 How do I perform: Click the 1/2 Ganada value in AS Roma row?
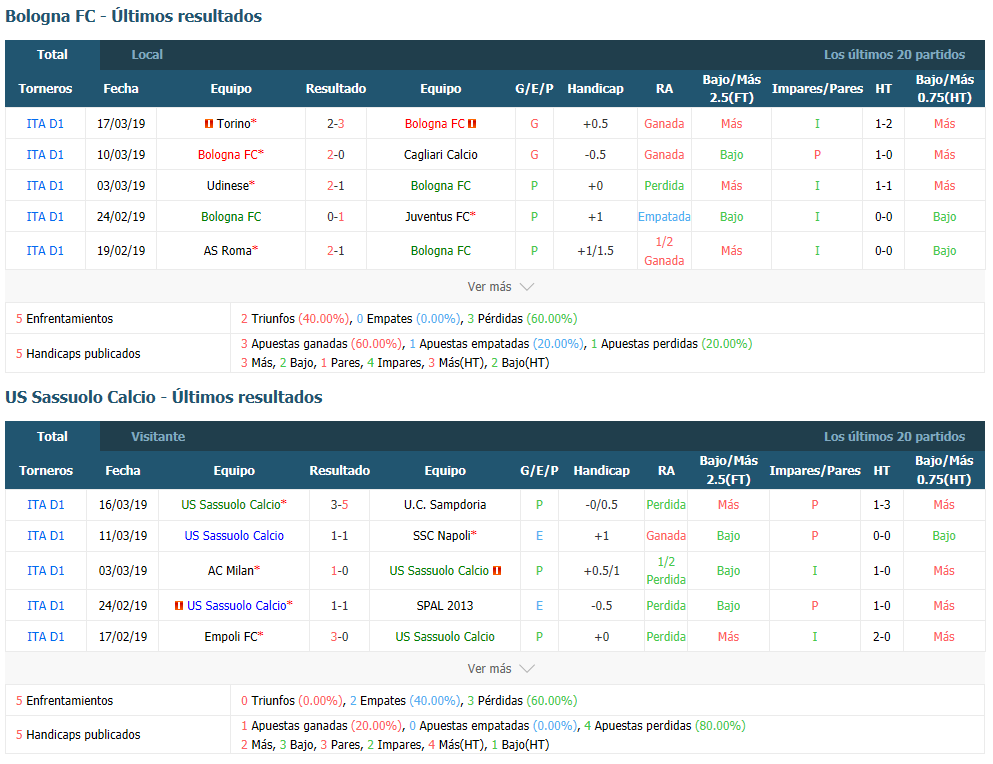click(664, 251)
